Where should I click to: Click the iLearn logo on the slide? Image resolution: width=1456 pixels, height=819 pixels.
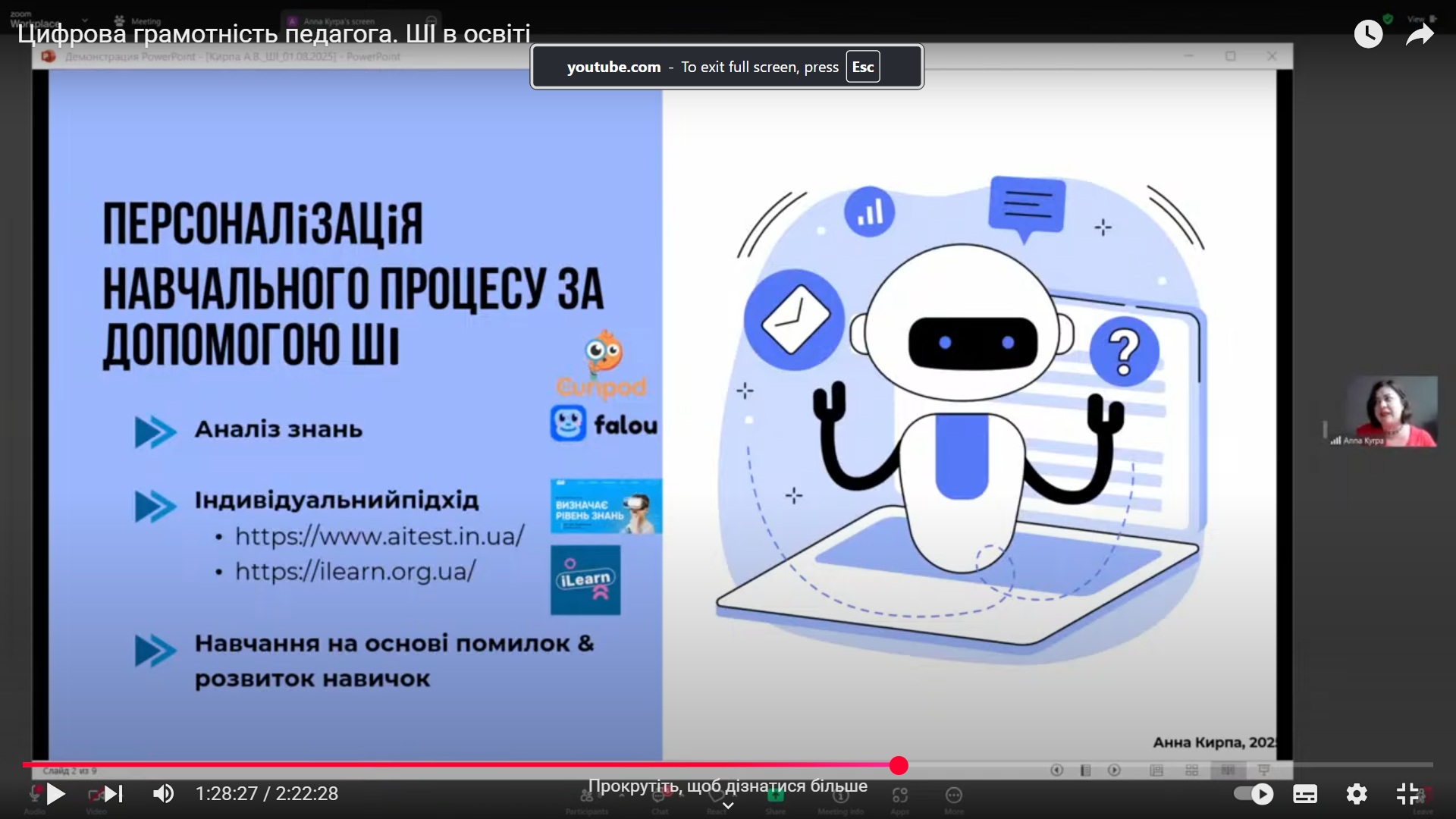585,580
